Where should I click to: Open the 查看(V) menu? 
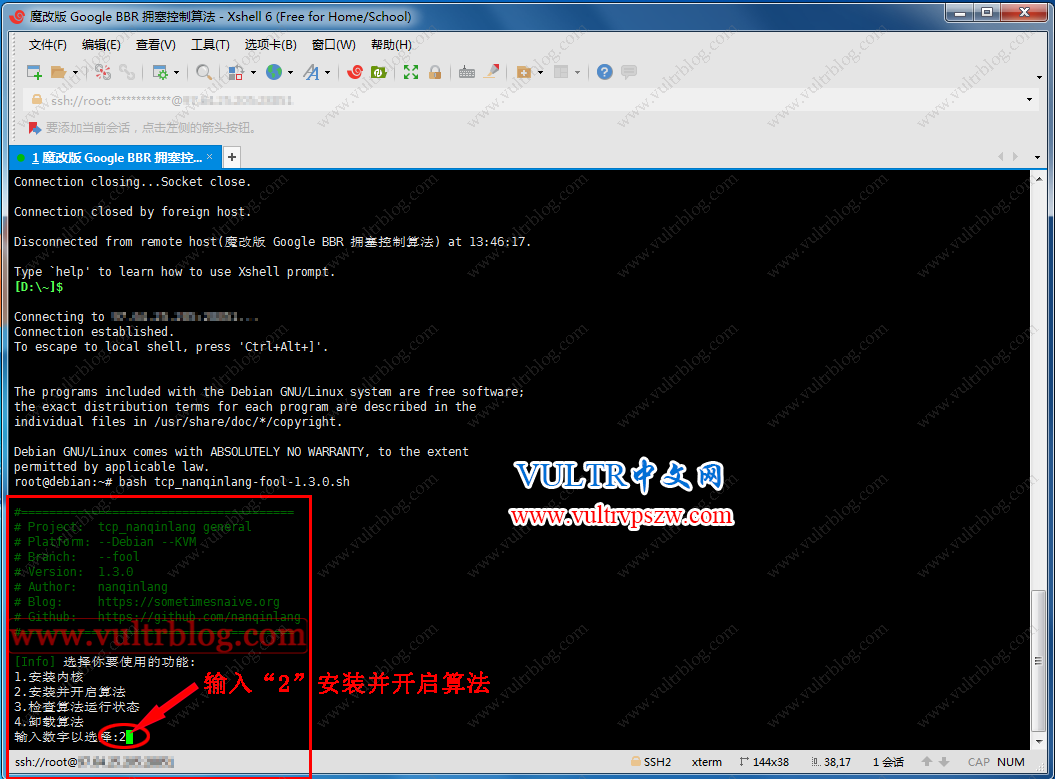(x=155, y=44)
